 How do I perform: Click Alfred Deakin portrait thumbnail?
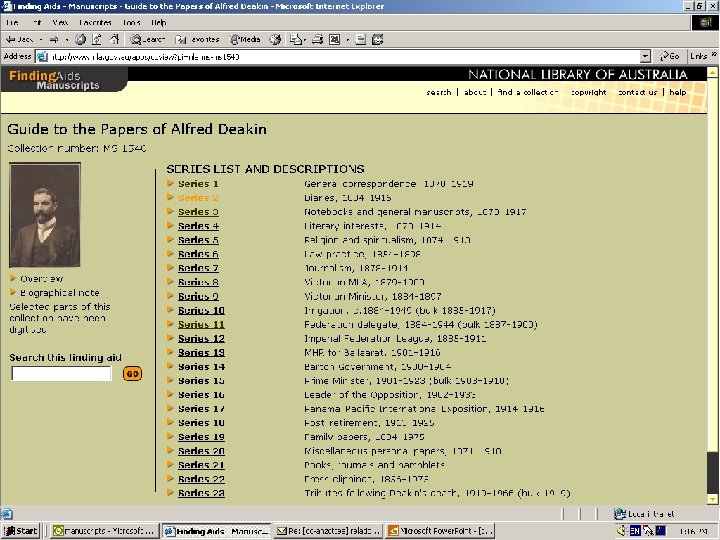click(x=45, y=214)
